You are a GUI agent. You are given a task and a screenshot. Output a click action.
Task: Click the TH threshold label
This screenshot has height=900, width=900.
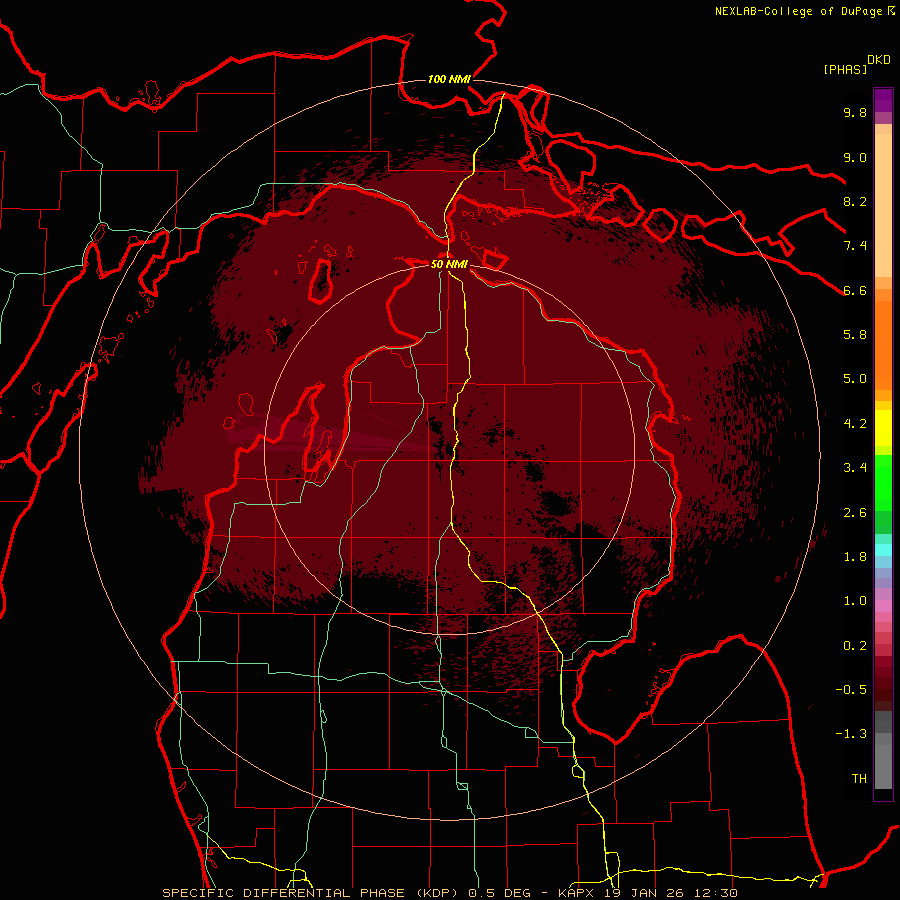click(x=859, y=778)
